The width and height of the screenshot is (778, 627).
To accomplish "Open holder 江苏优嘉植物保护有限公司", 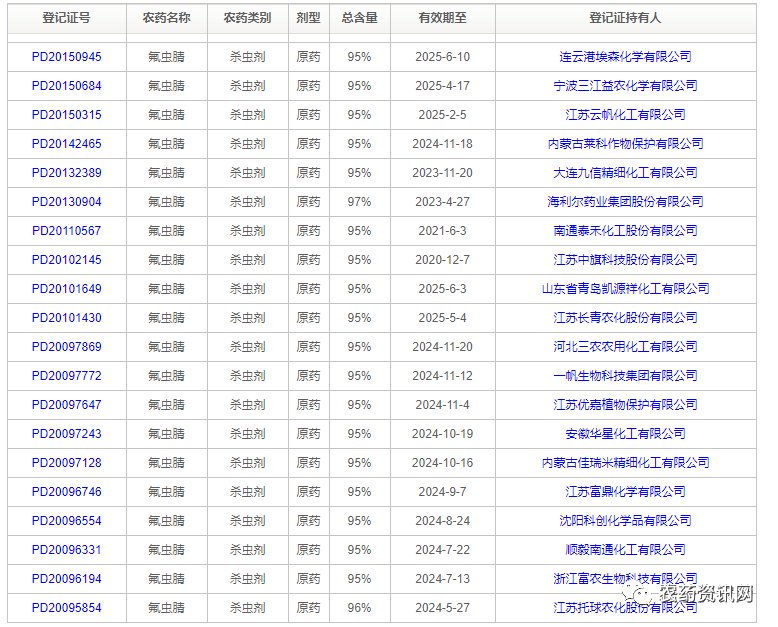I will pos(625,405).
